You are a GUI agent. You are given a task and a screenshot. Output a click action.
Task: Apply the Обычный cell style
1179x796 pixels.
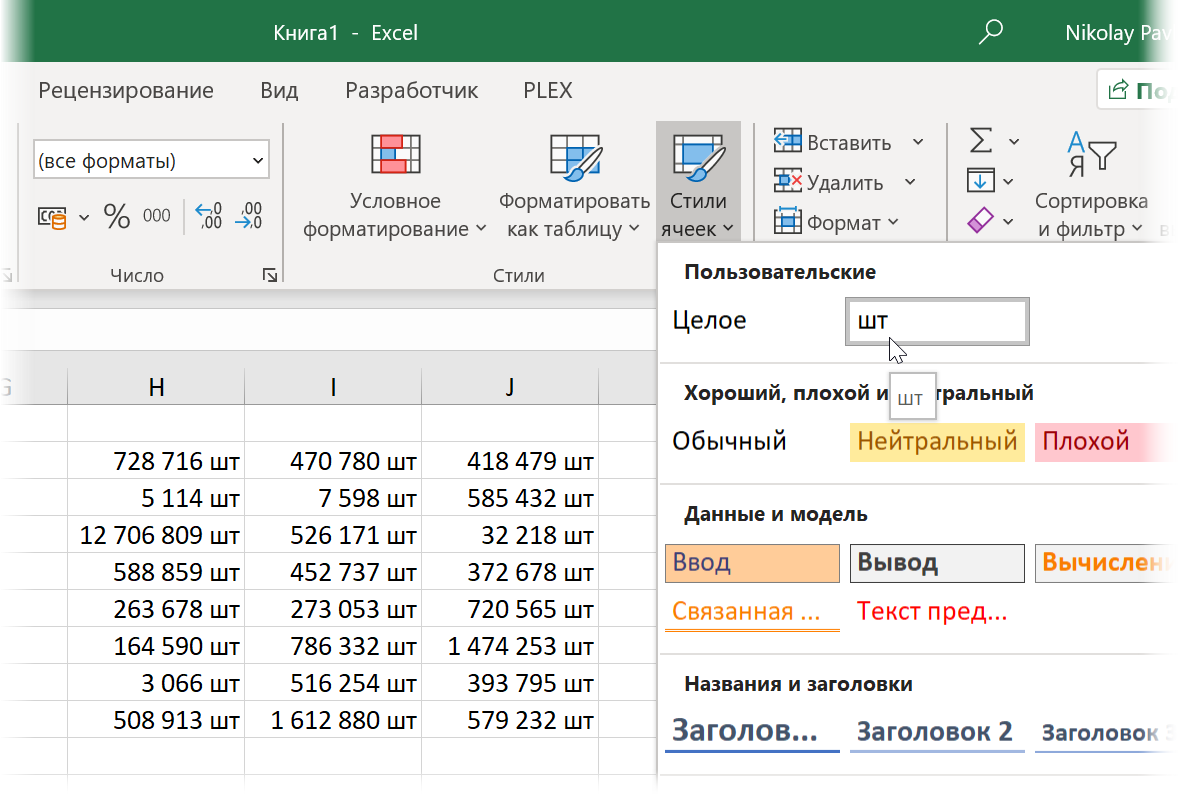[x=752, y=441]
